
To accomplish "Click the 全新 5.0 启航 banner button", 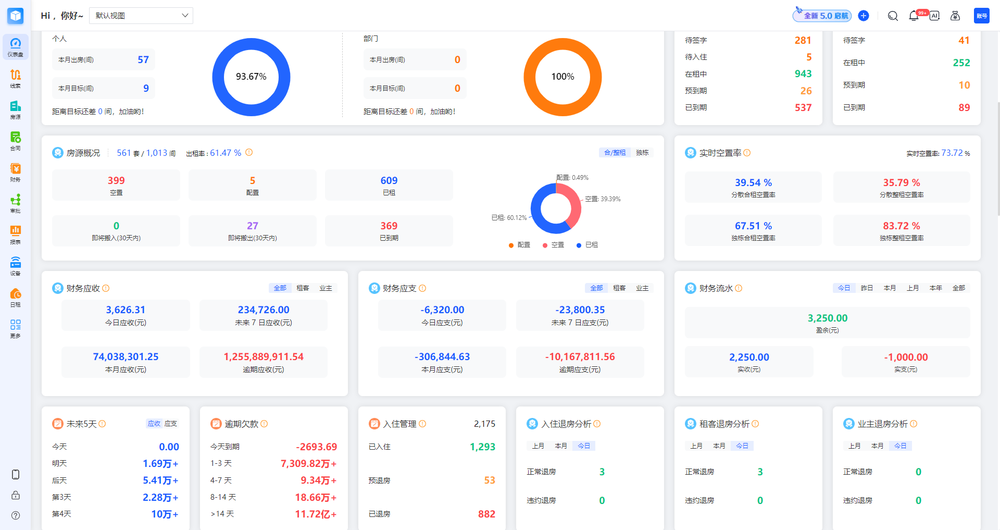I will tap(822, 15).
